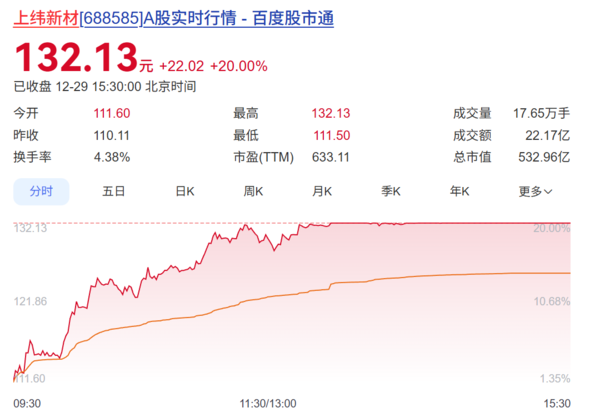Click the 20.00% top chart axis label
600x418 pixels.
click(x=552, y=228)
